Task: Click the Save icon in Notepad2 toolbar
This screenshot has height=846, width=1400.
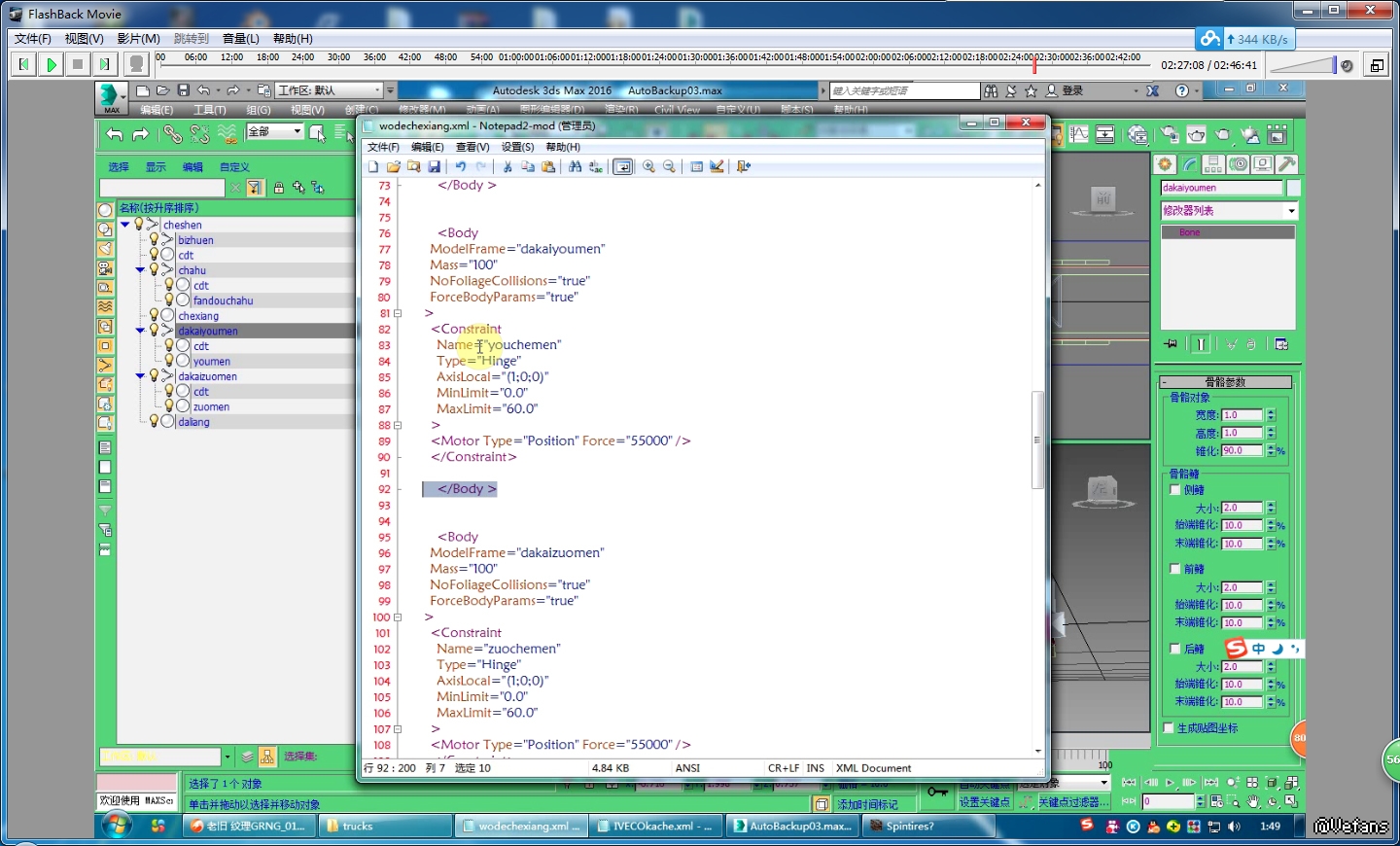Action: coord(435,167)
